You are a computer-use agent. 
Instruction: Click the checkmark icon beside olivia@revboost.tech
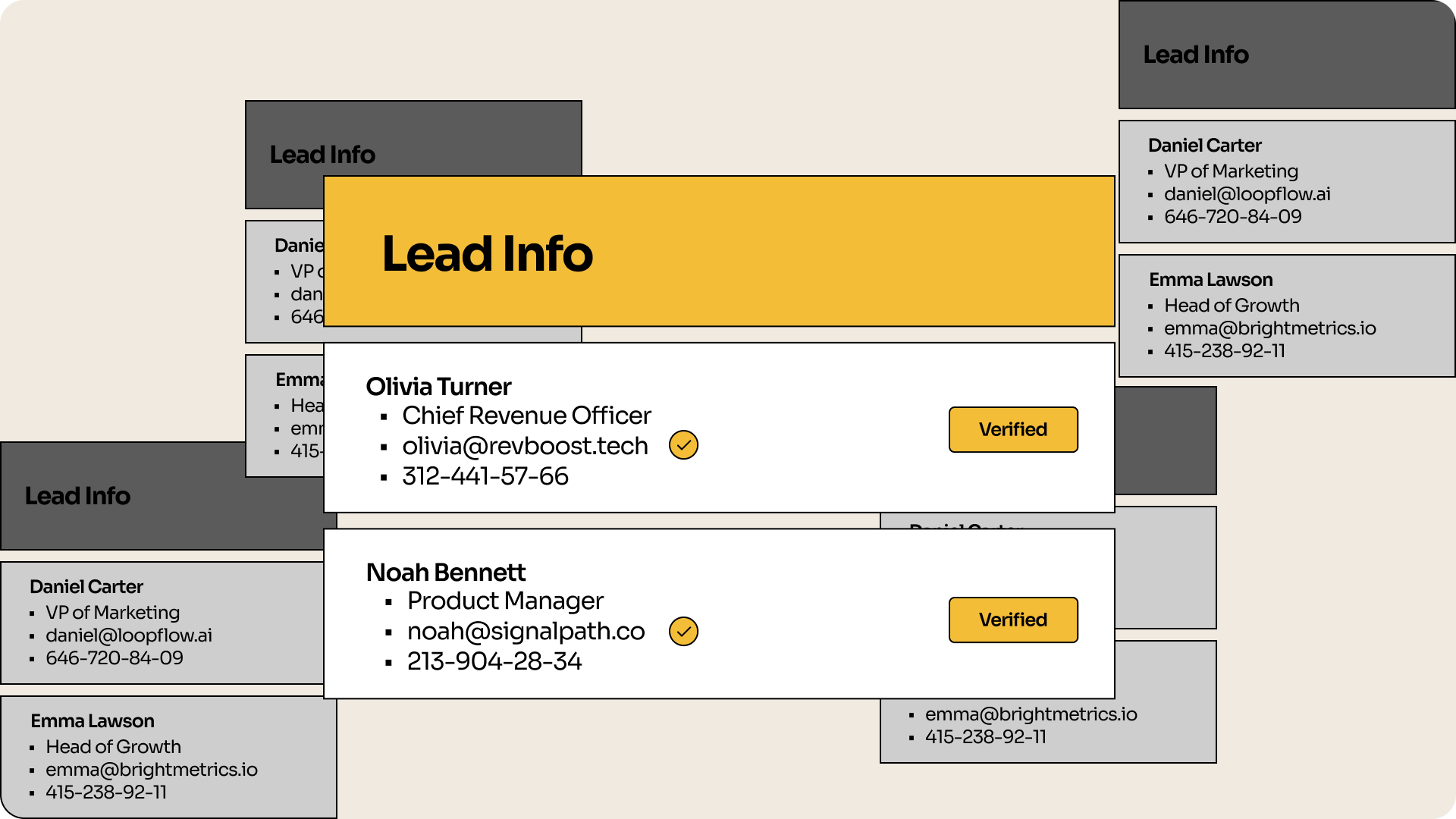coord(683,445)
